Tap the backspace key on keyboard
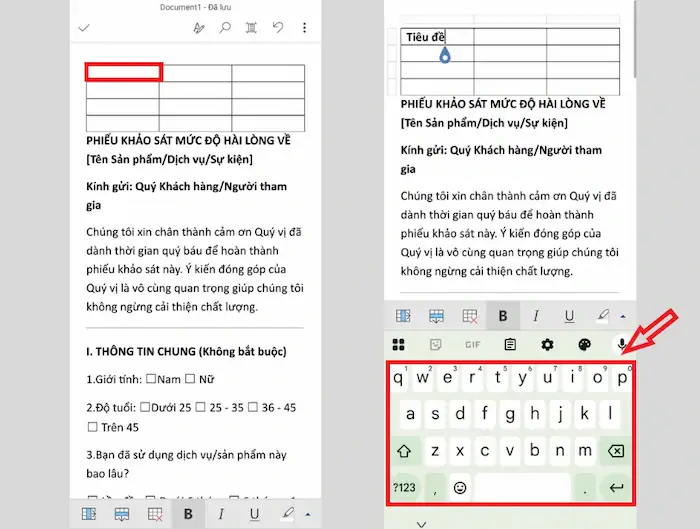This screenshot has width=700, height=529. pos(616,451)
